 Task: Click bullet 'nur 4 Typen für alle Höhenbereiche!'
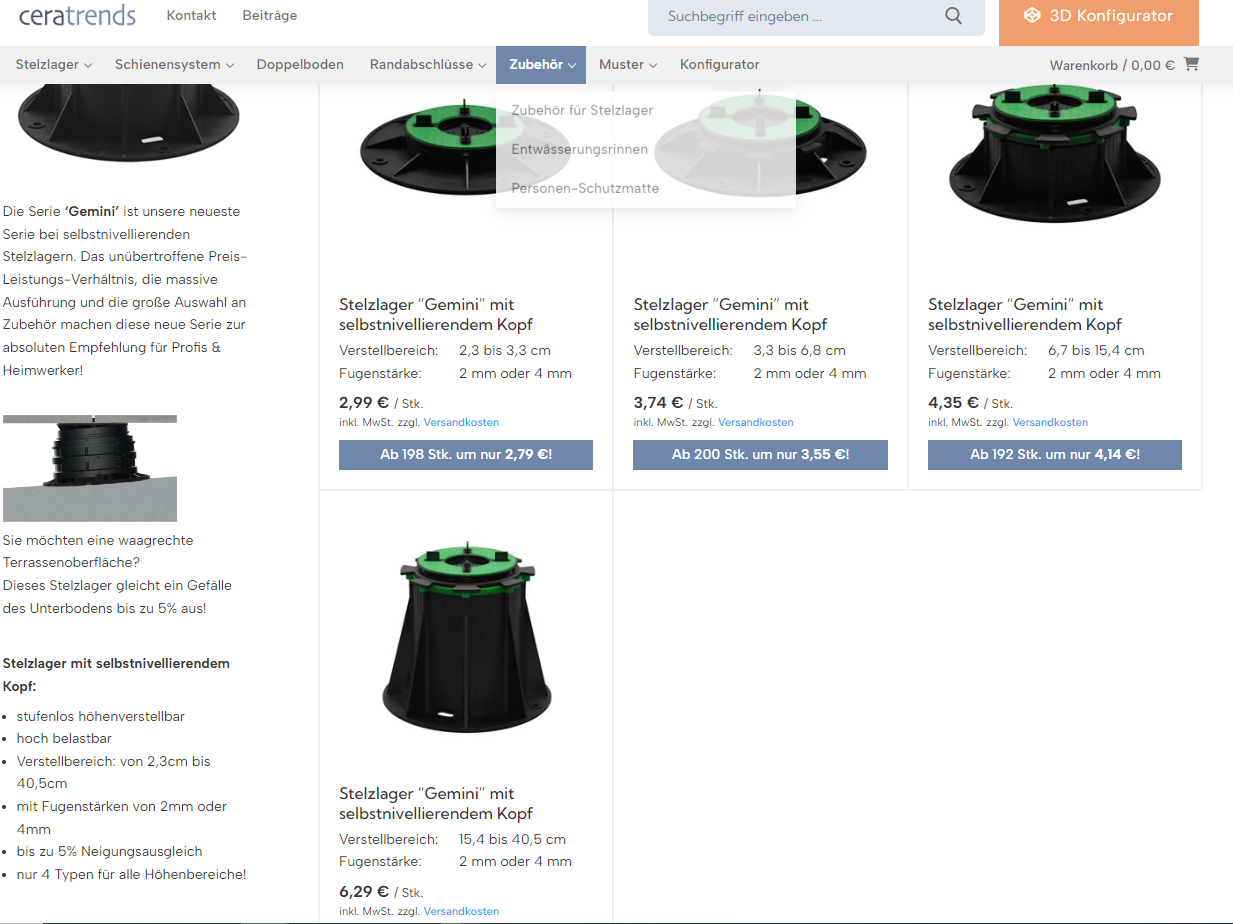(x=131, y=874)
